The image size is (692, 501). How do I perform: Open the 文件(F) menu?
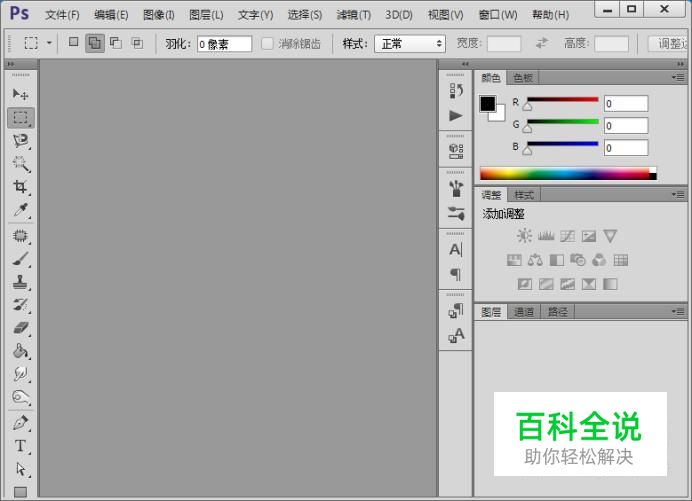[x=62, y=15]
